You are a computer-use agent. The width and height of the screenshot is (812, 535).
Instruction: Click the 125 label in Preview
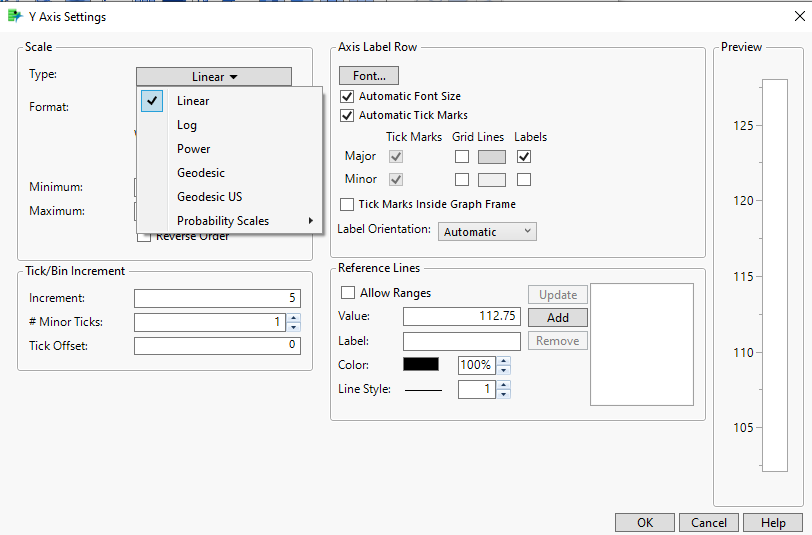(743, 125)
